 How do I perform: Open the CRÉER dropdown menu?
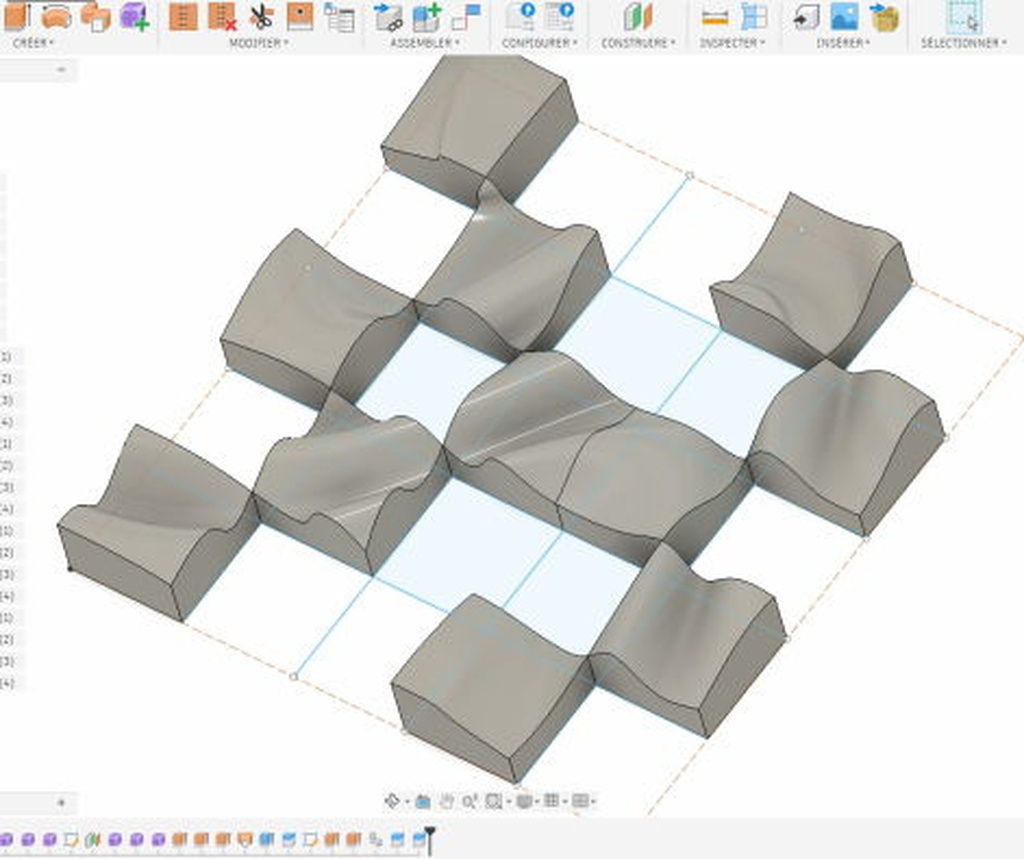[33, 43]
